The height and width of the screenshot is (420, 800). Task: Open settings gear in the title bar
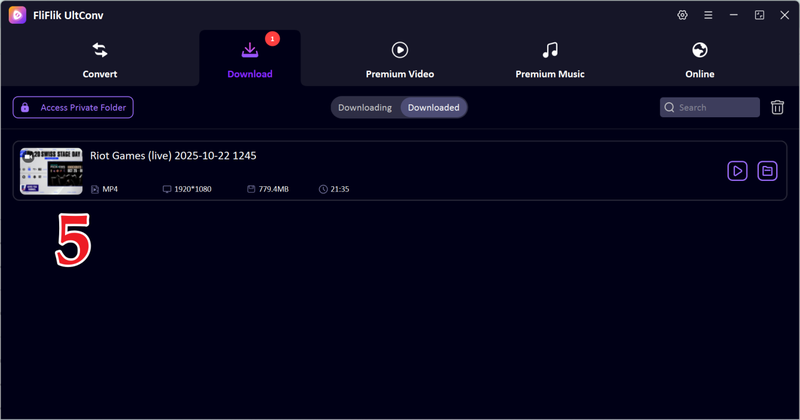pos(682,15)
